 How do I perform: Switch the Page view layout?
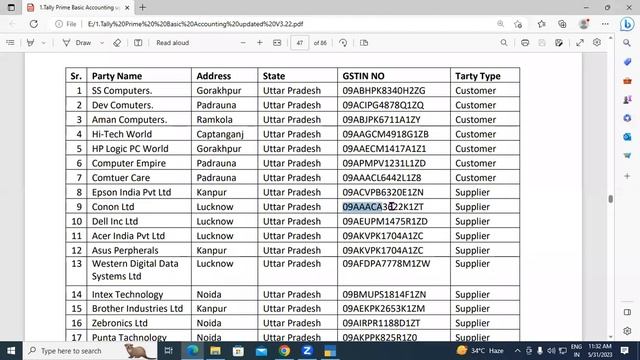364,42
